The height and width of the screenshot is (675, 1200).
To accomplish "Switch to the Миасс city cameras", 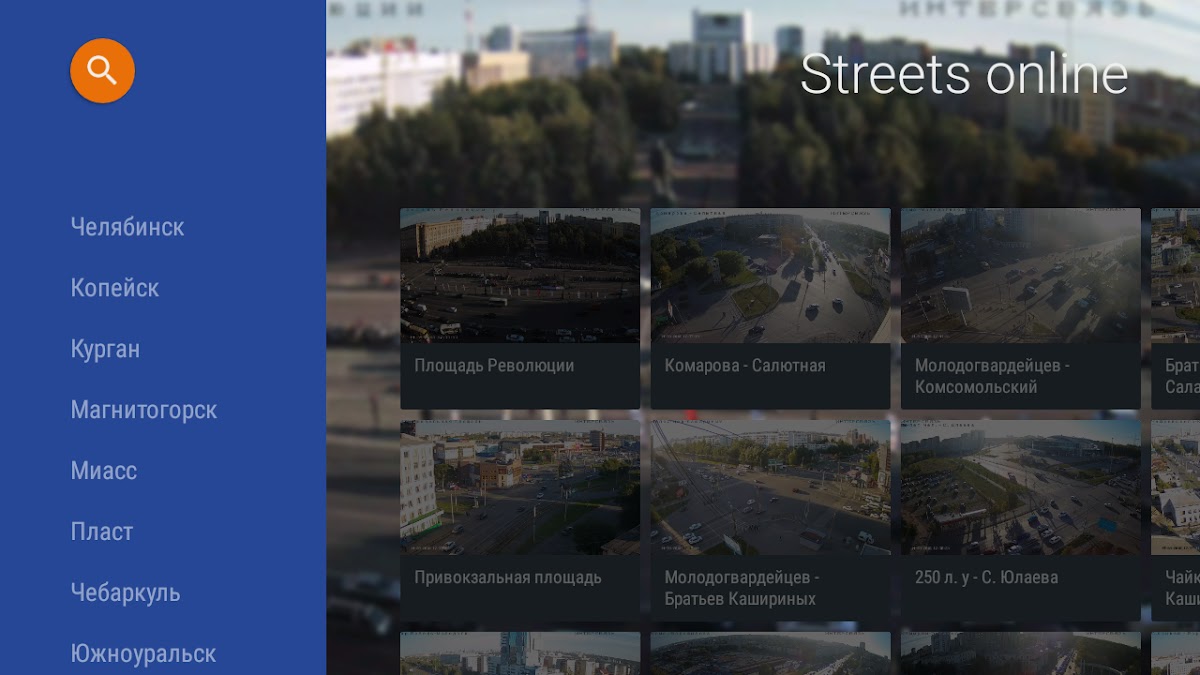I will tap(104, 471).
